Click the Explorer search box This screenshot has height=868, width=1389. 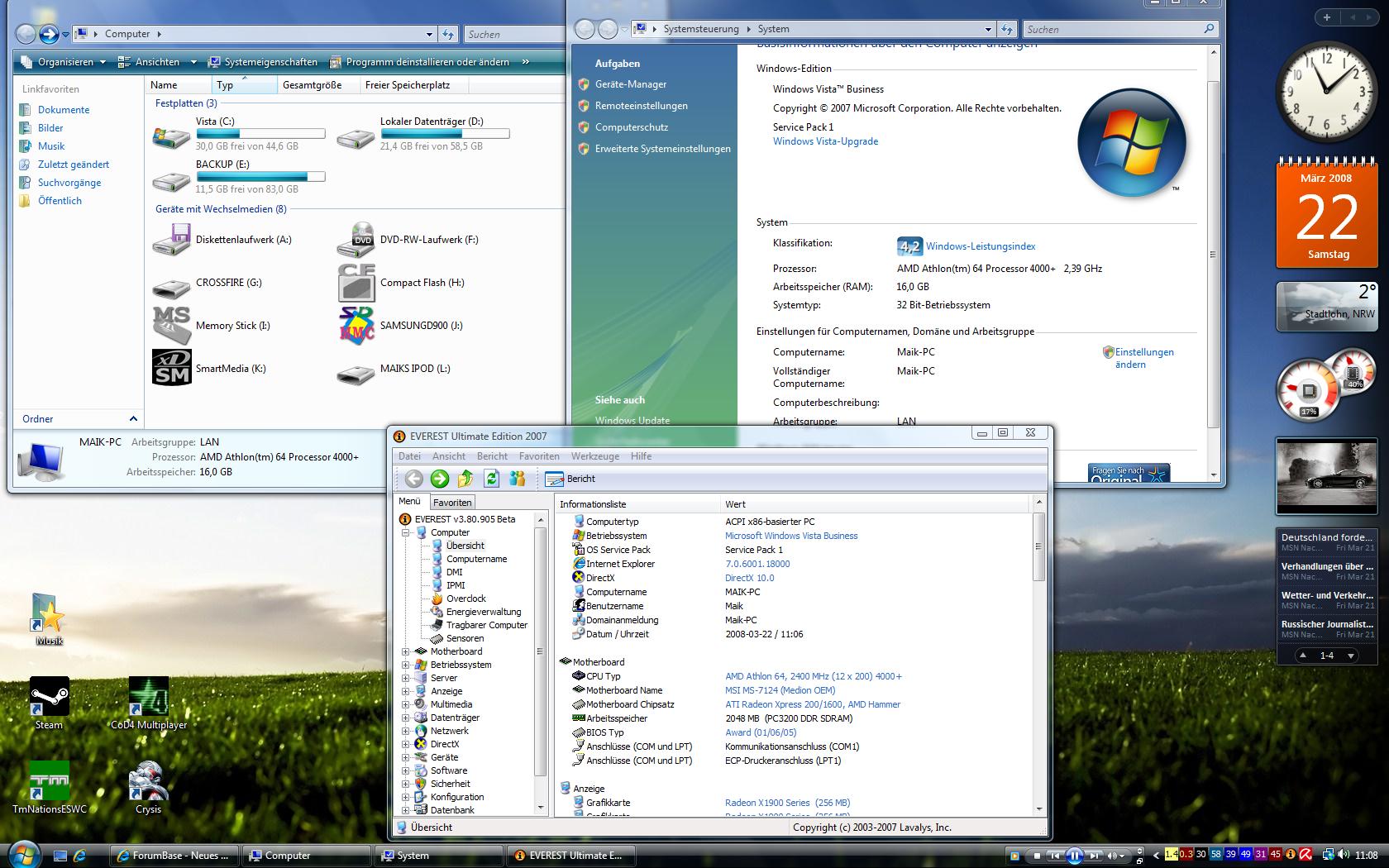513,34
